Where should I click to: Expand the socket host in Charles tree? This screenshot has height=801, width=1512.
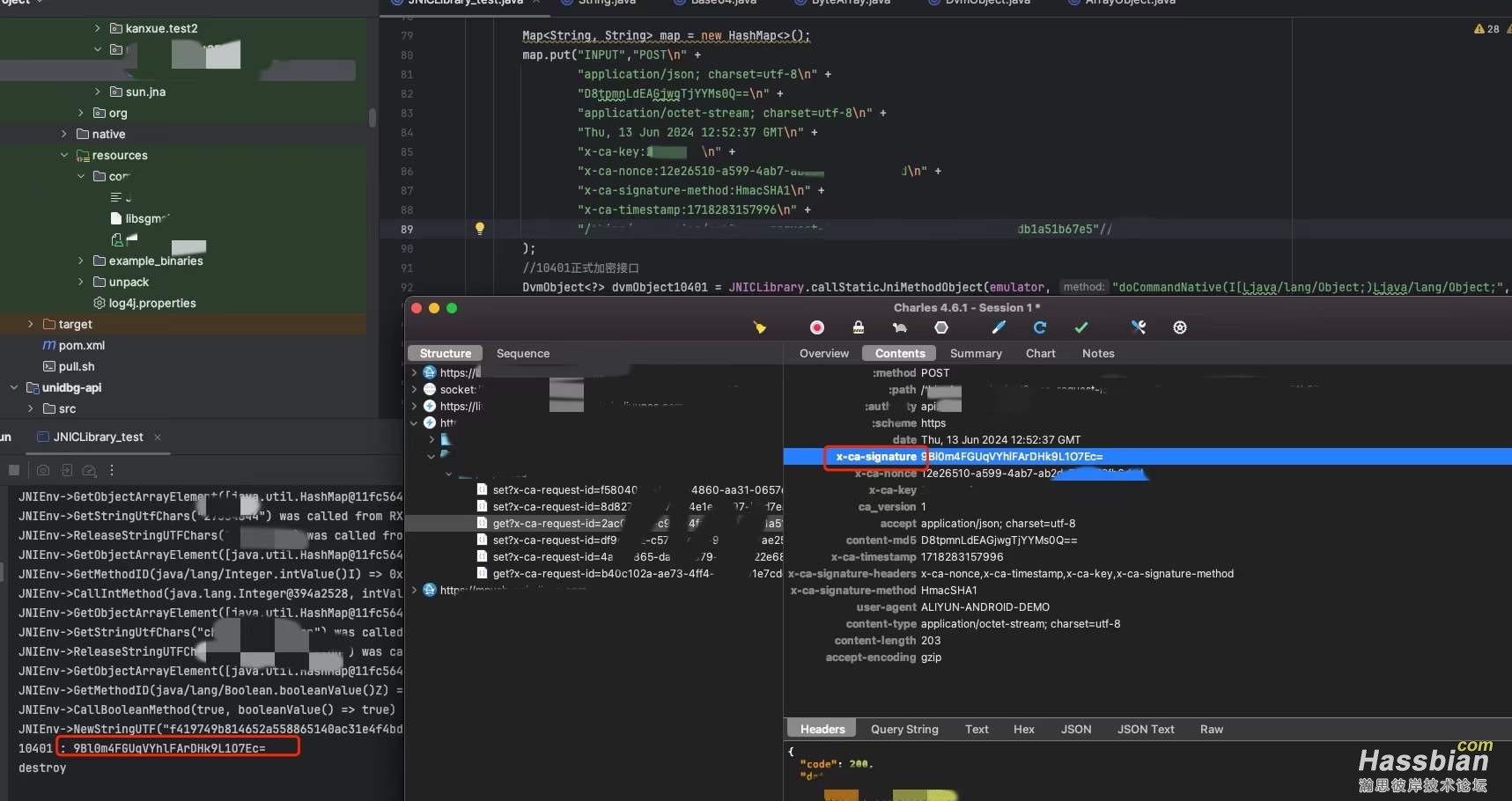(x=415, y=390)
